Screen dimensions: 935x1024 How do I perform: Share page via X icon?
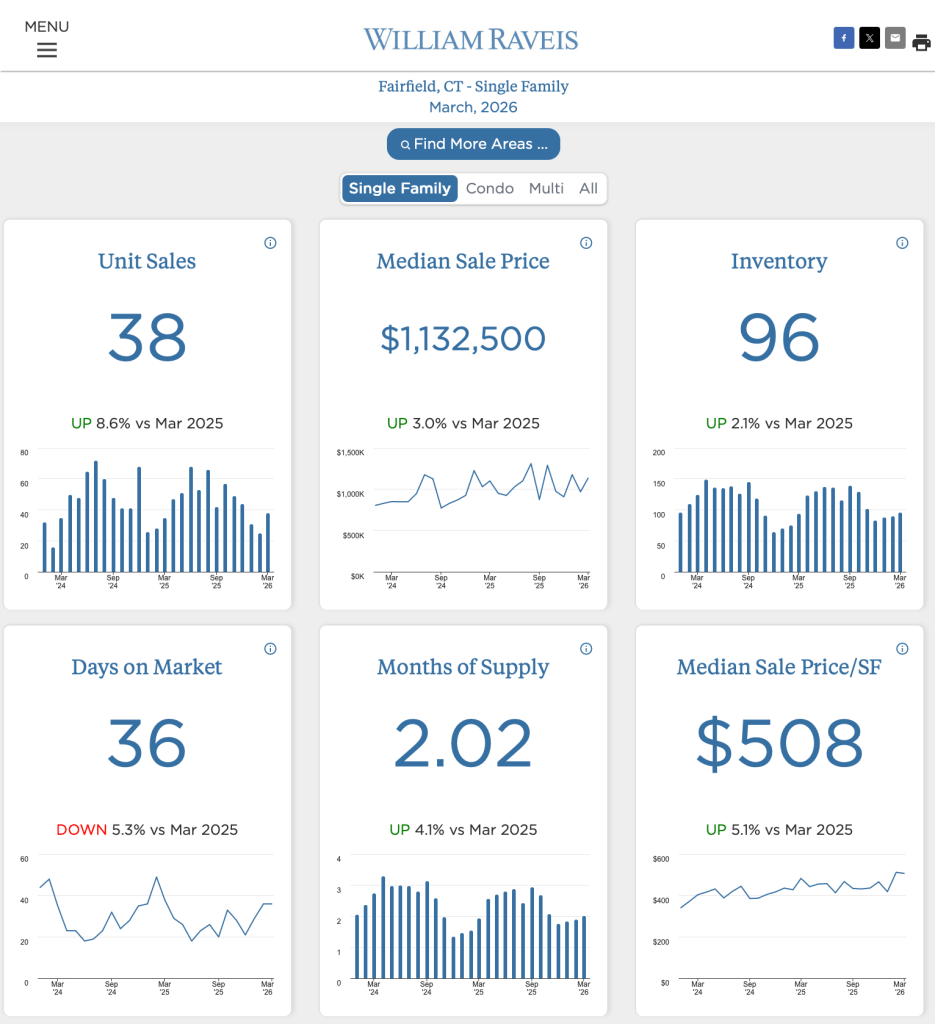click(869, 39)
